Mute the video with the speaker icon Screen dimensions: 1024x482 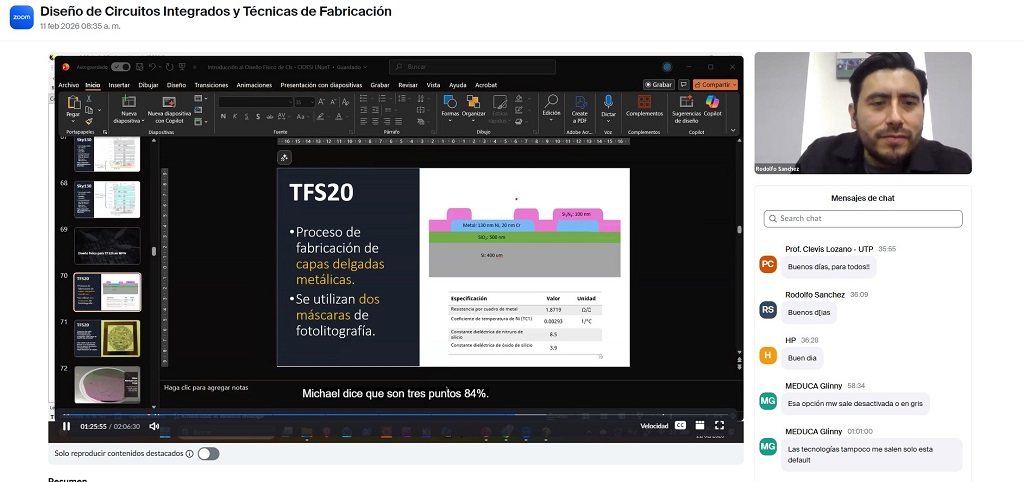click(154, 426)
